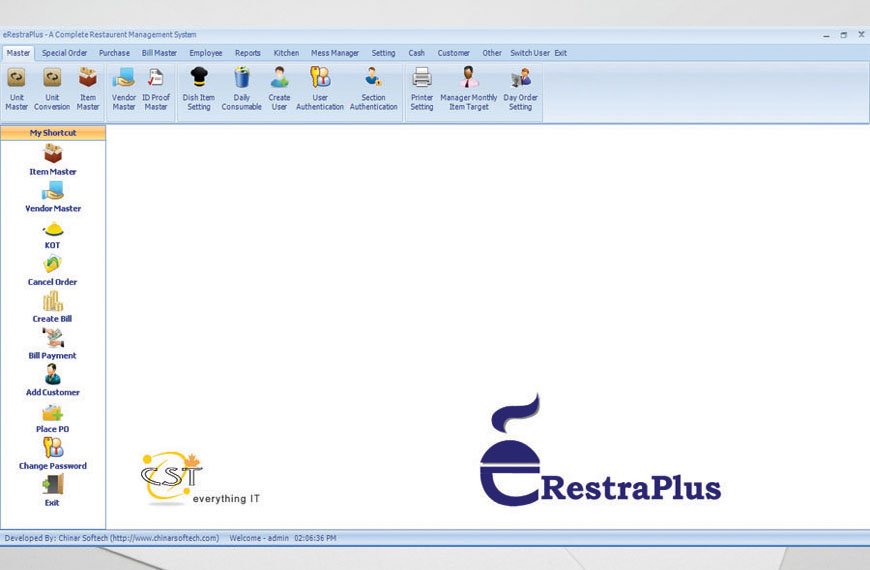The image size is (870, 570).
Task: Minimize the eRestraPlus window
Action: [x=826, y=35]
